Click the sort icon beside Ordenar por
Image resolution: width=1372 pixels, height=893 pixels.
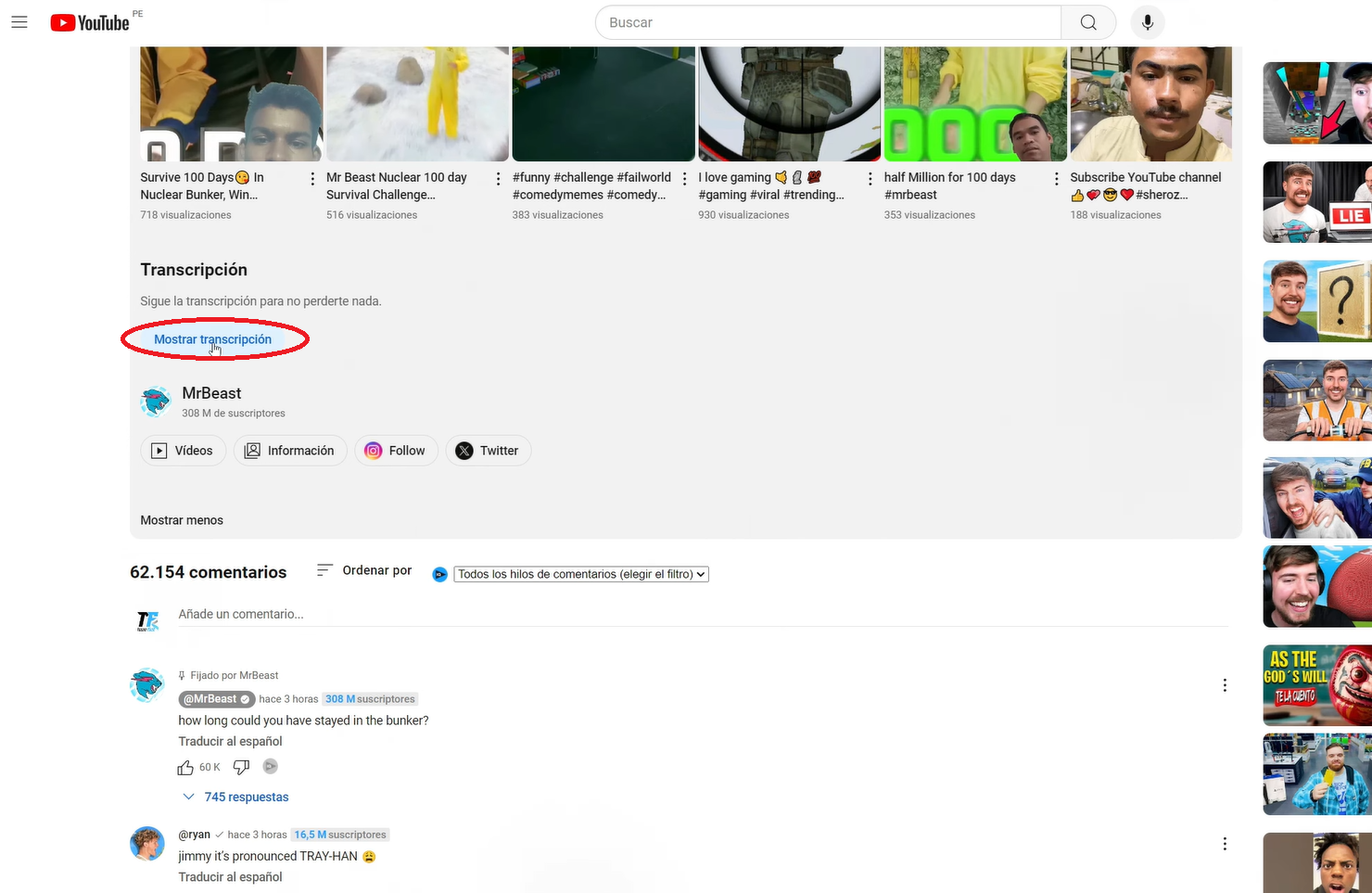pos(324,570)
